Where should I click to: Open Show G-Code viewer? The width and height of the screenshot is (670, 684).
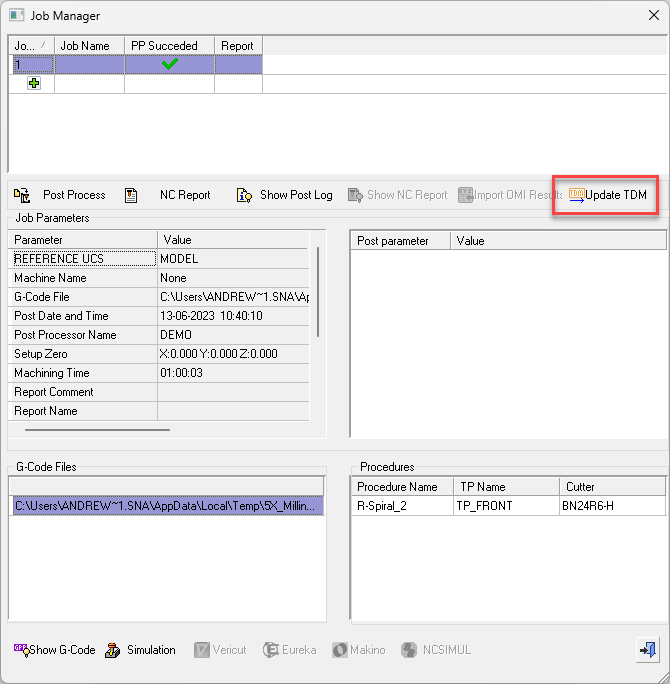[55, 650]
